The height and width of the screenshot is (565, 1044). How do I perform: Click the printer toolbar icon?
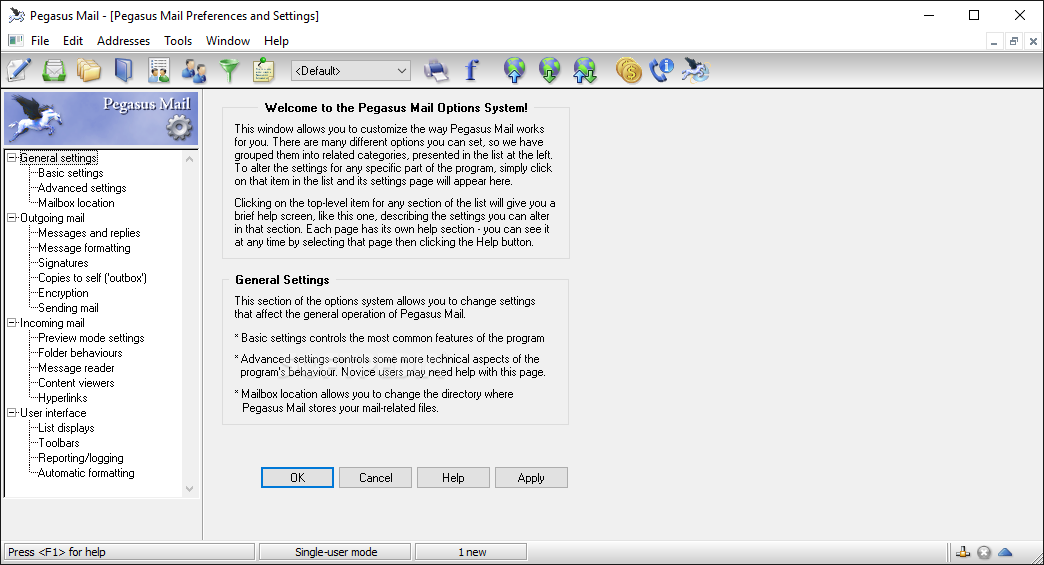pos(436,70)
